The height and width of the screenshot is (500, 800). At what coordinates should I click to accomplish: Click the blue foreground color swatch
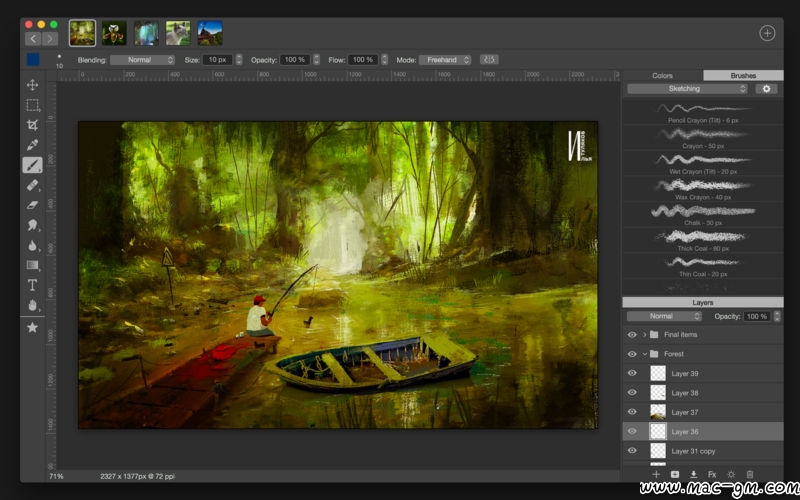tap(33, 60)
